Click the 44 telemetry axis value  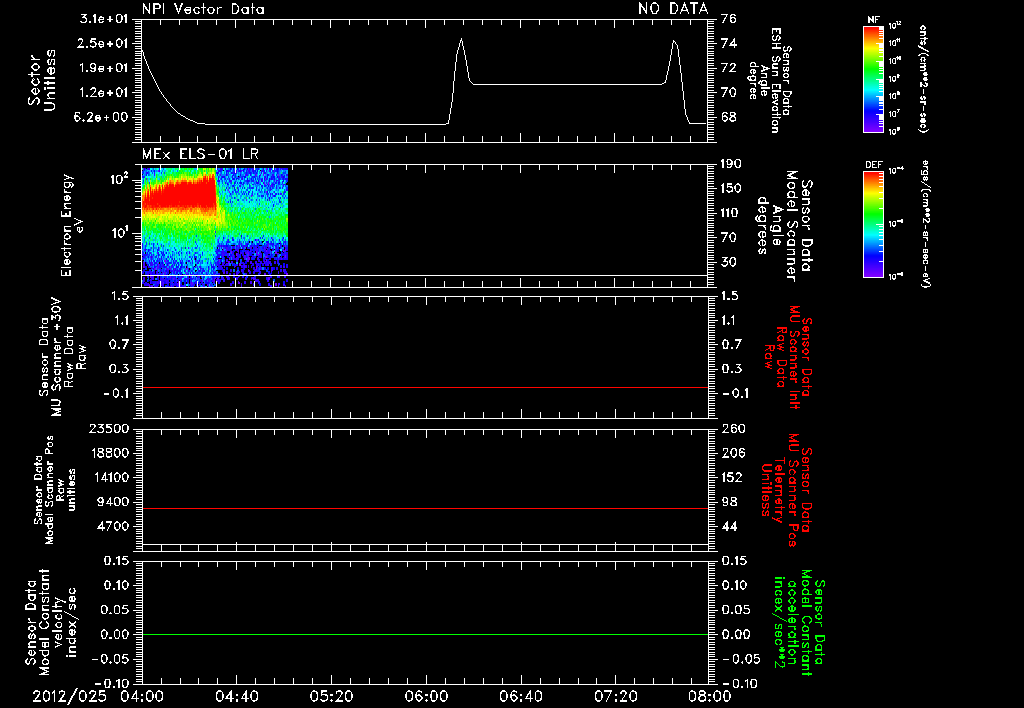(x=729, y=526)
